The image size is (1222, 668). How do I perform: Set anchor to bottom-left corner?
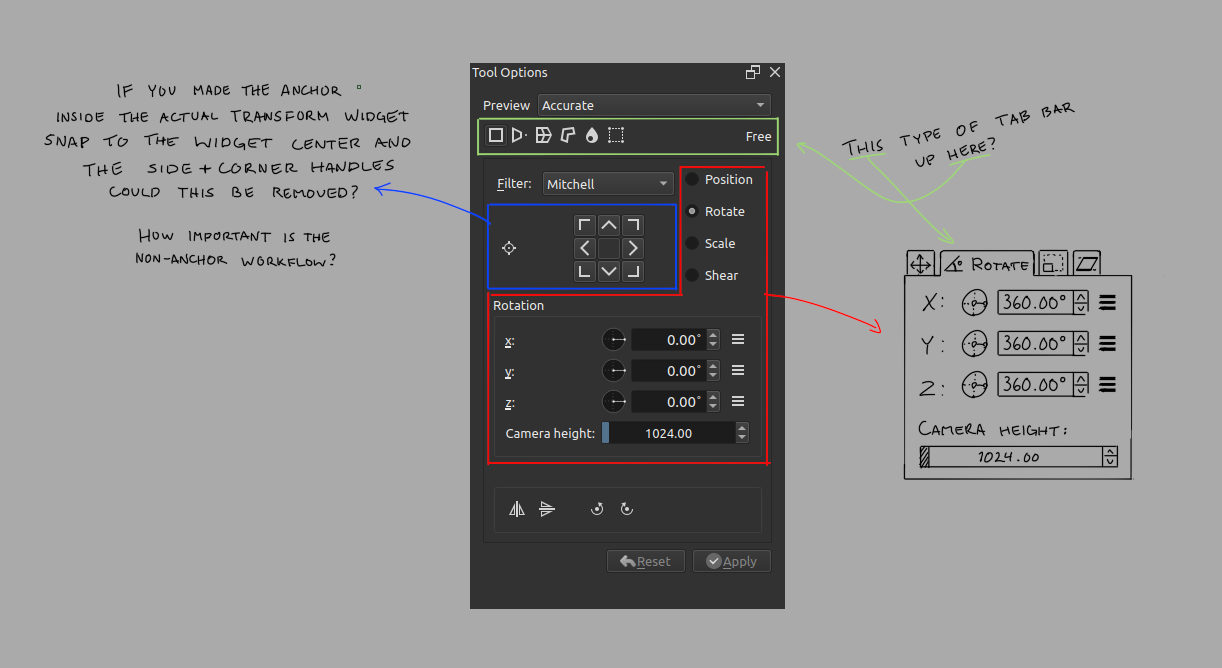585,271
